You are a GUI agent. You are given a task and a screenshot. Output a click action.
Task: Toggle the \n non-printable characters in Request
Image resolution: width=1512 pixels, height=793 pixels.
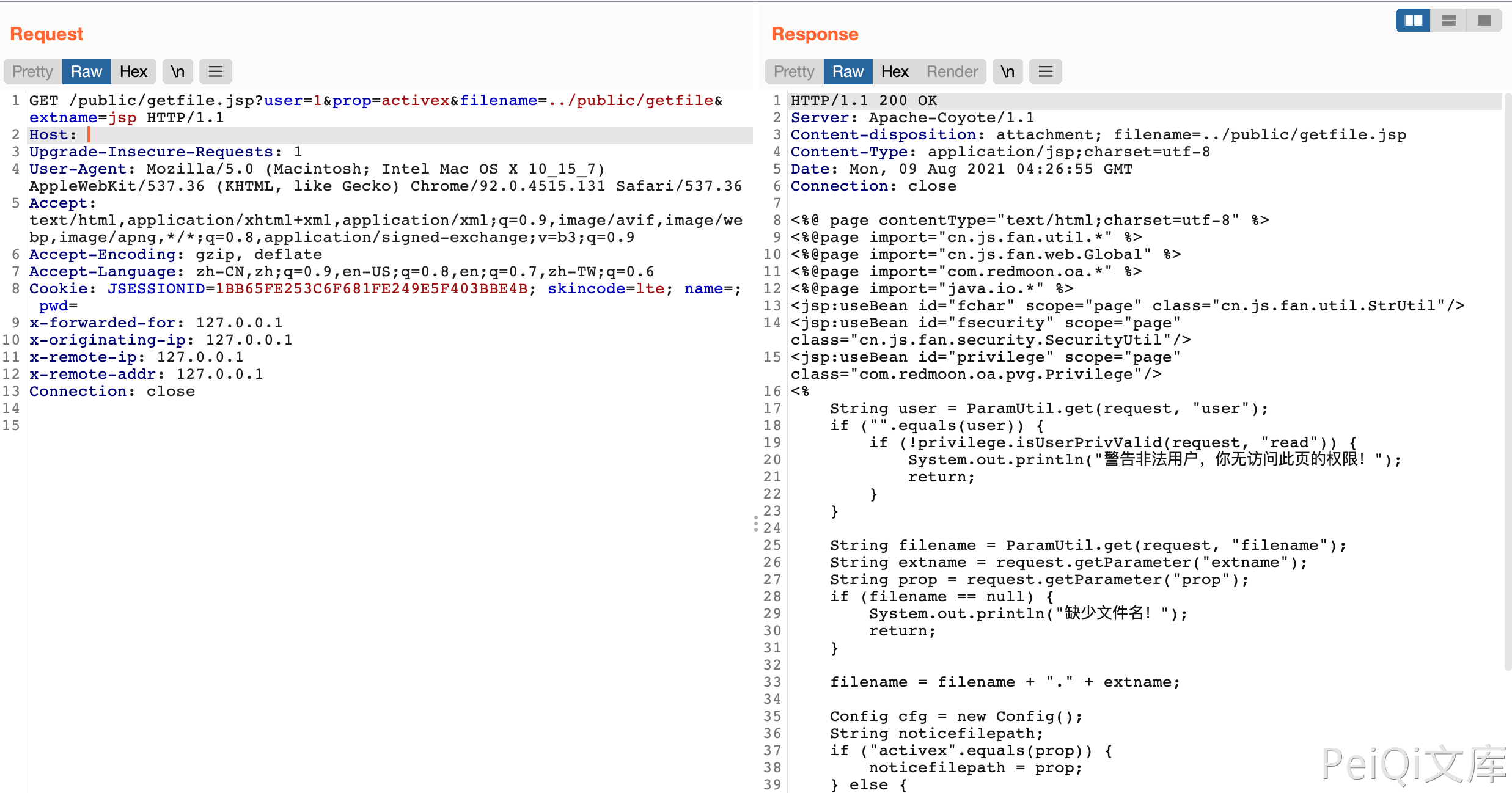[178, 71]
